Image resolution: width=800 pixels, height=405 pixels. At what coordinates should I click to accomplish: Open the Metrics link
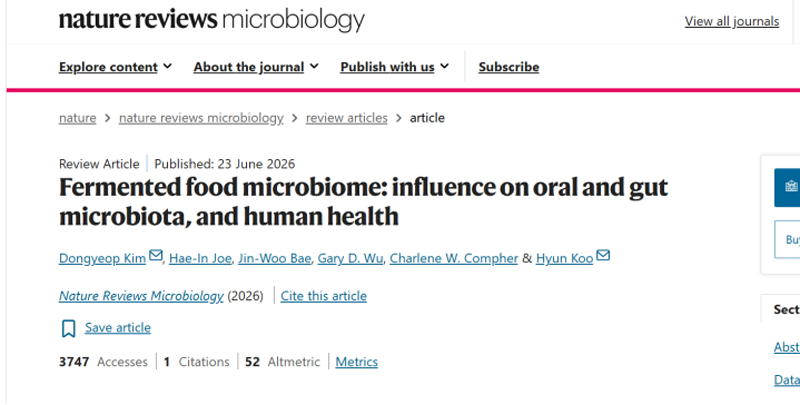pyautogui.click(x=357, y=362)
